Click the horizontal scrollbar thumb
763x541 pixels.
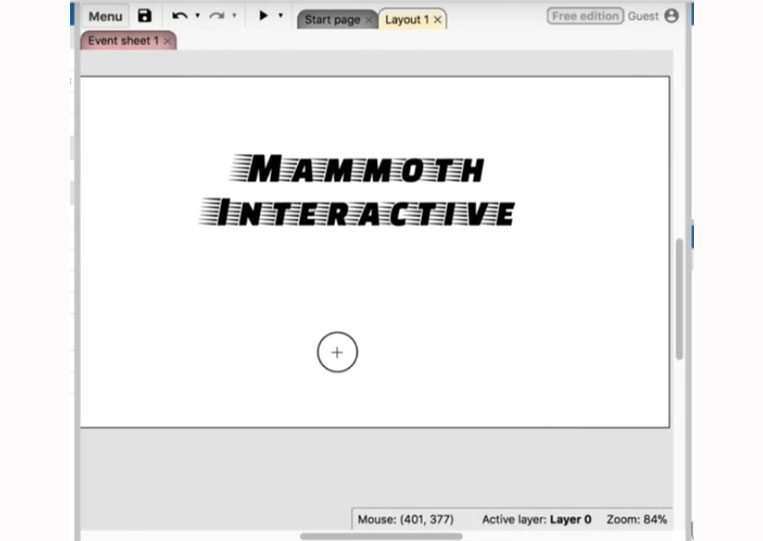point(381,536)
